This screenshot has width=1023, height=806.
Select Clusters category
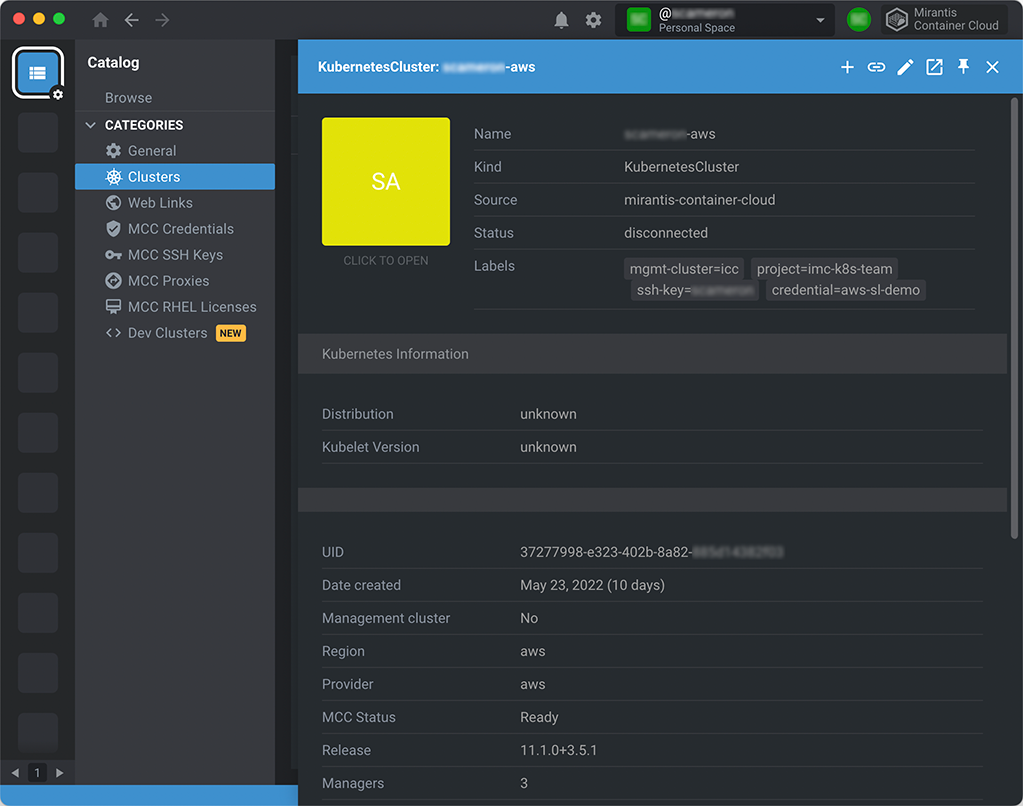point(175,177)
